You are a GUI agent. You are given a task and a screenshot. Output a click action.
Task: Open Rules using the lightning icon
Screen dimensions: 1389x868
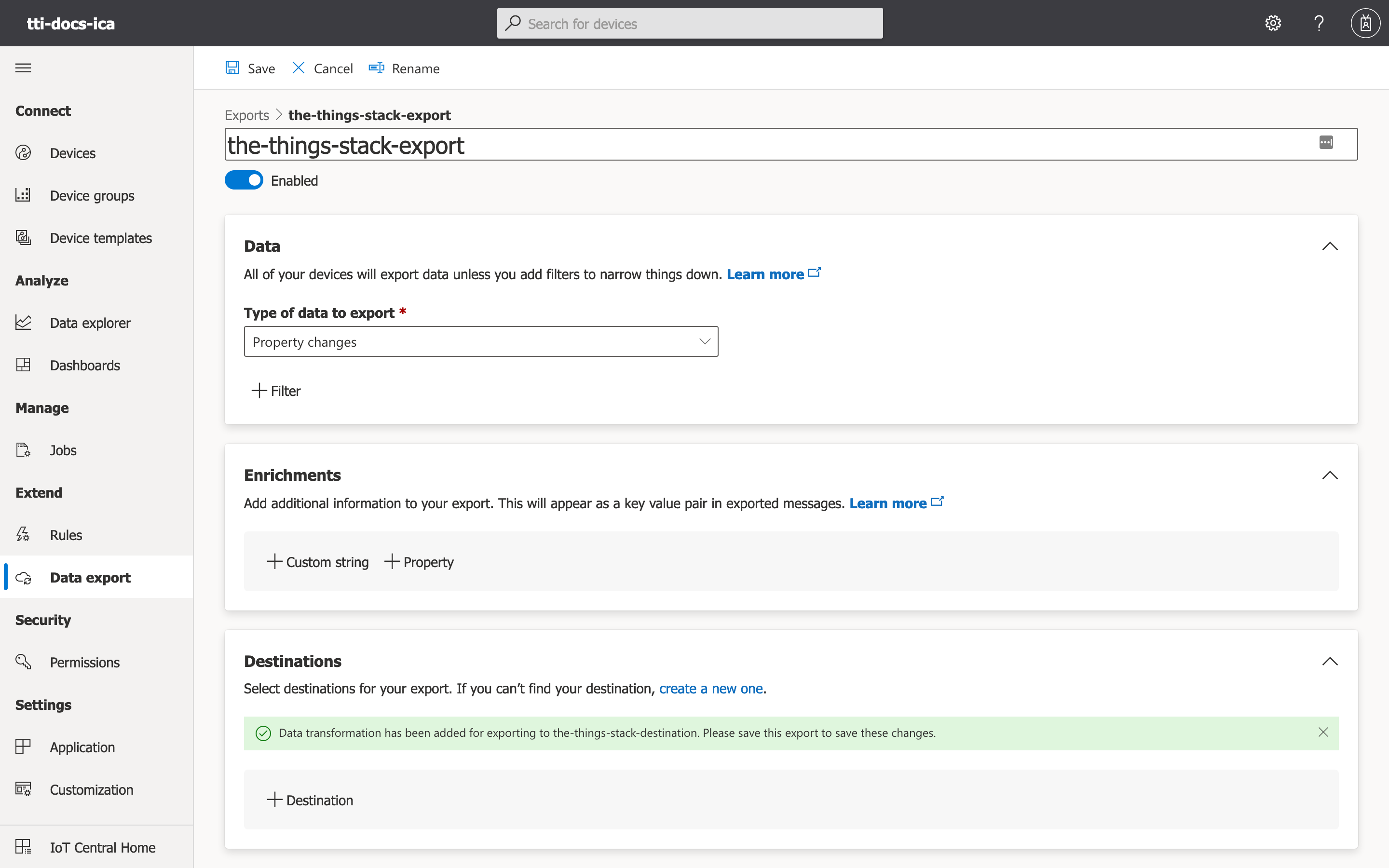tap(23, 534)
